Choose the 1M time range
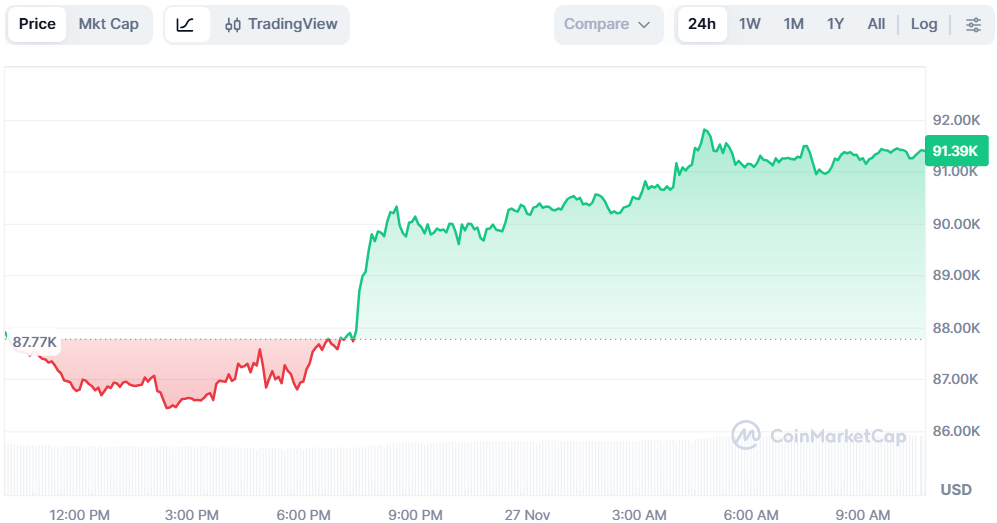The height and width of the screenshot is (523, 997). [x=793, y=24]
